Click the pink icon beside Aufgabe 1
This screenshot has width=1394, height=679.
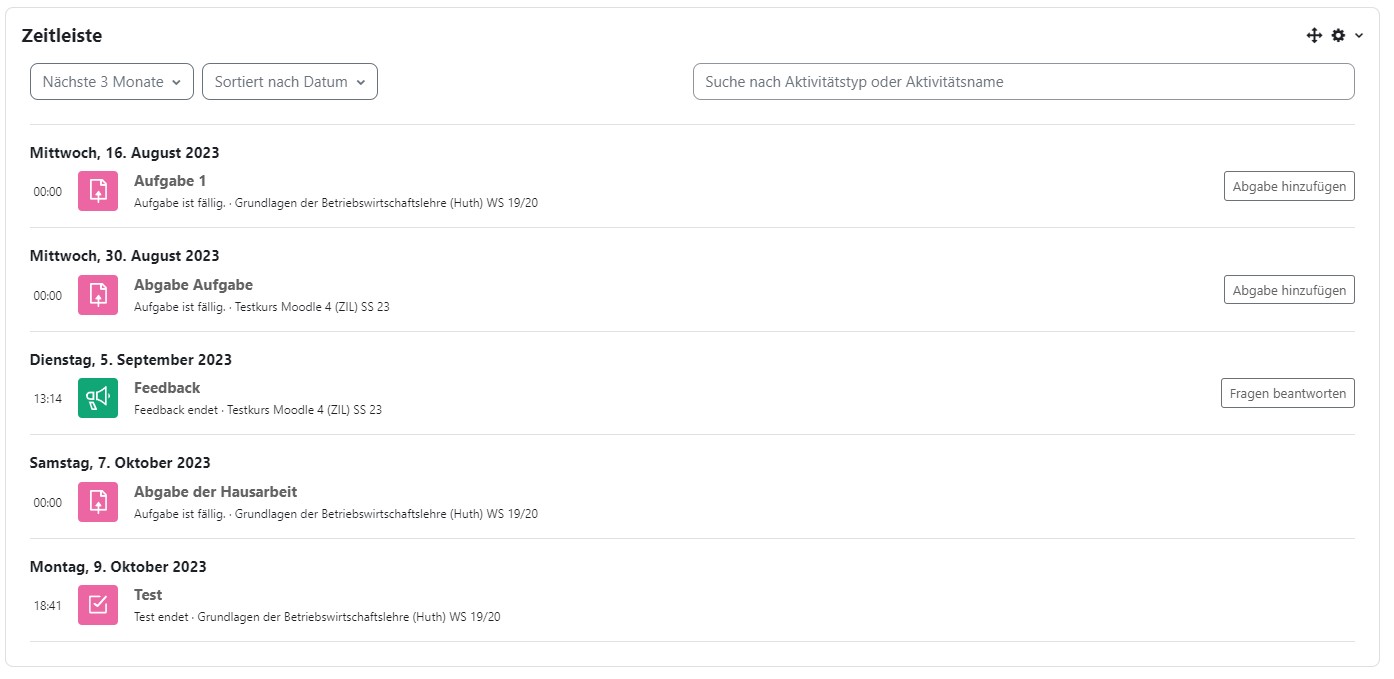coord(98,191)
